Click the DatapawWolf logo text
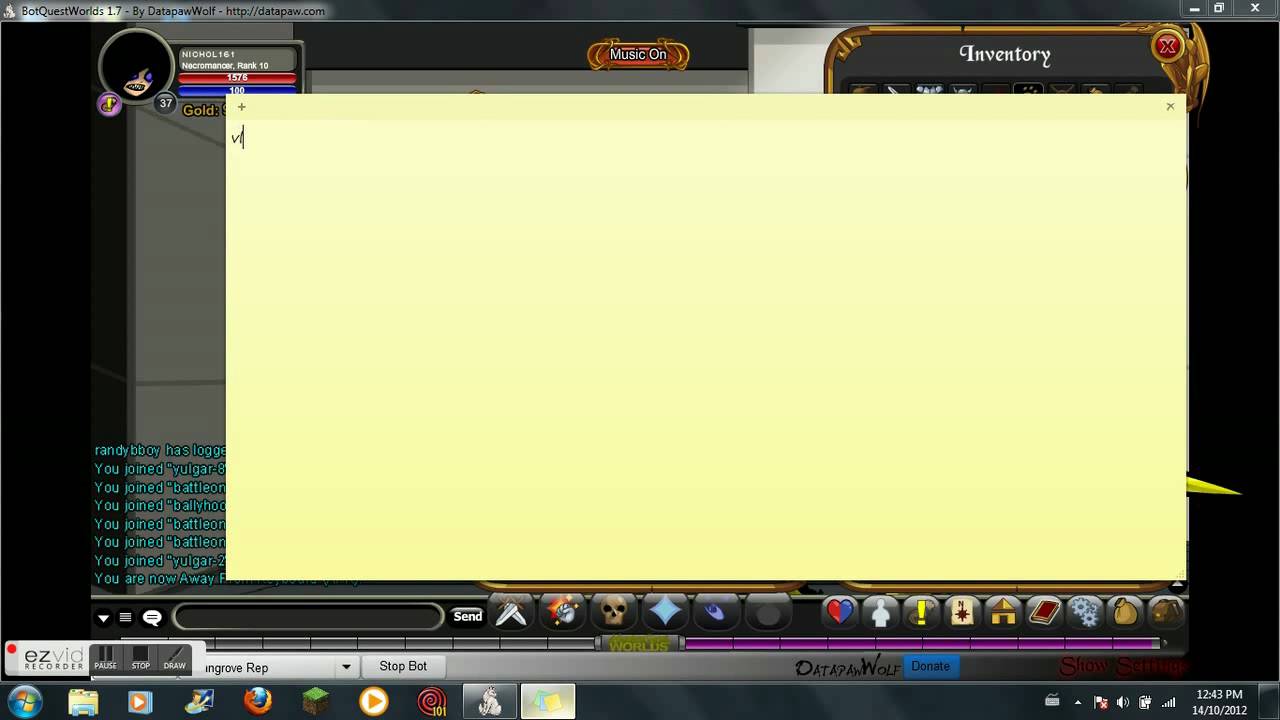The width and height of the screenshot is (1280, 720). 847,667
